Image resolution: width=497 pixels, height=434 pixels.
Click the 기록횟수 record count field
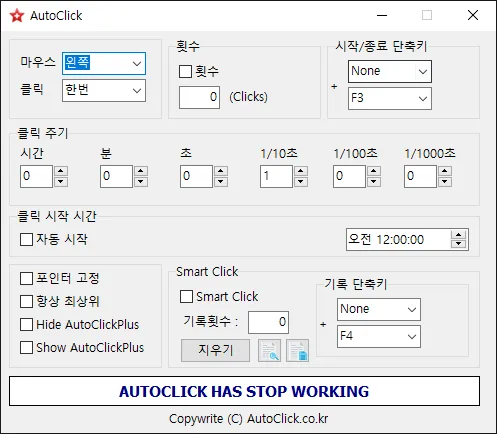pos(268,322)
